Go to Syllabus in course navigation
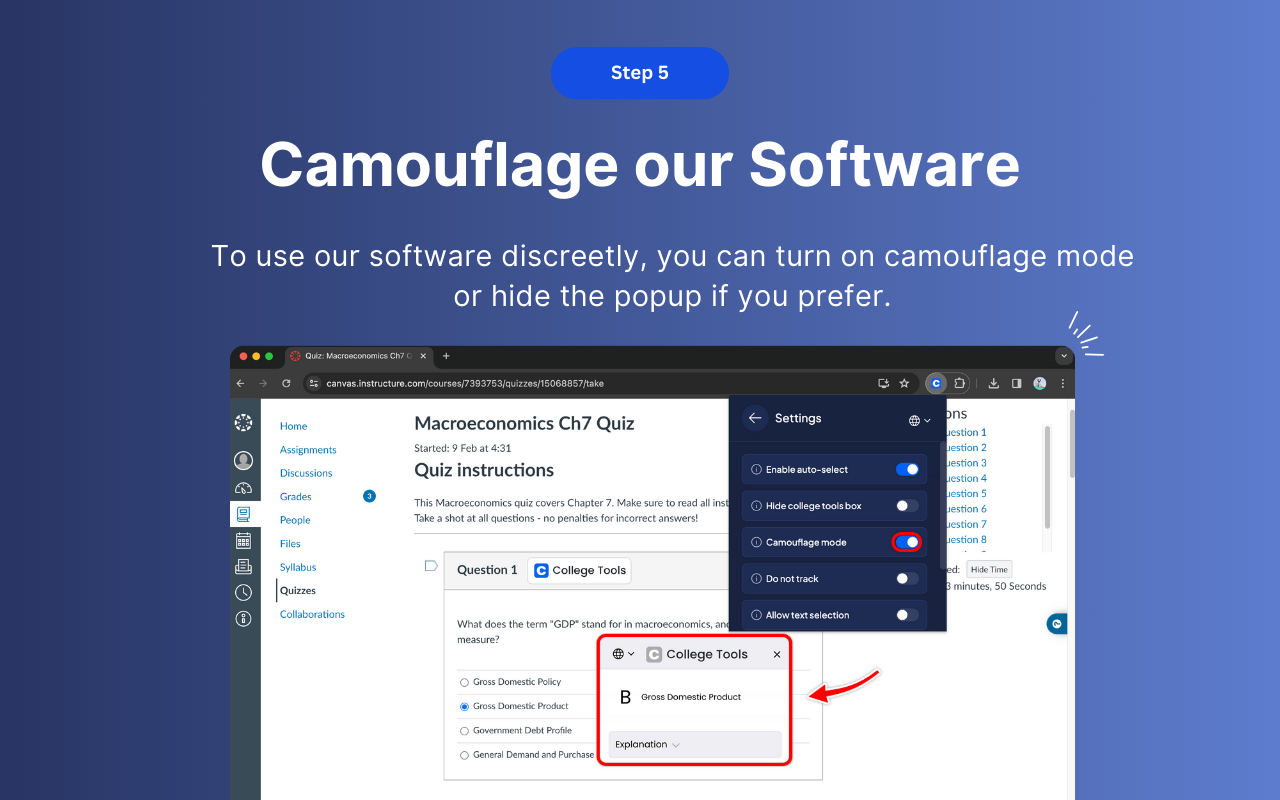This screenshot has width=1280, height=800. pos(298,567)
